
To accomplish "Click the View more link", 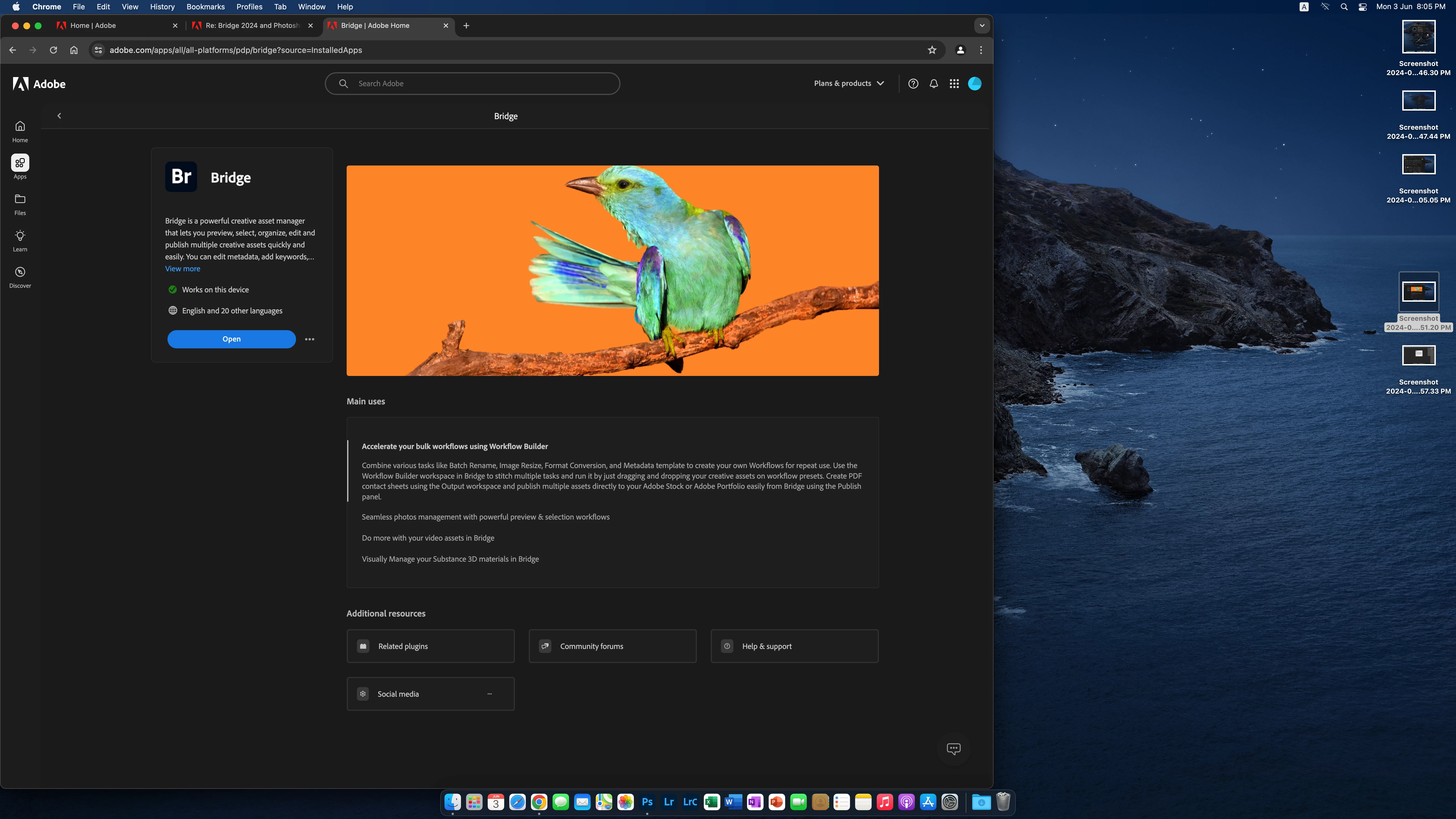I will point(182,268).
